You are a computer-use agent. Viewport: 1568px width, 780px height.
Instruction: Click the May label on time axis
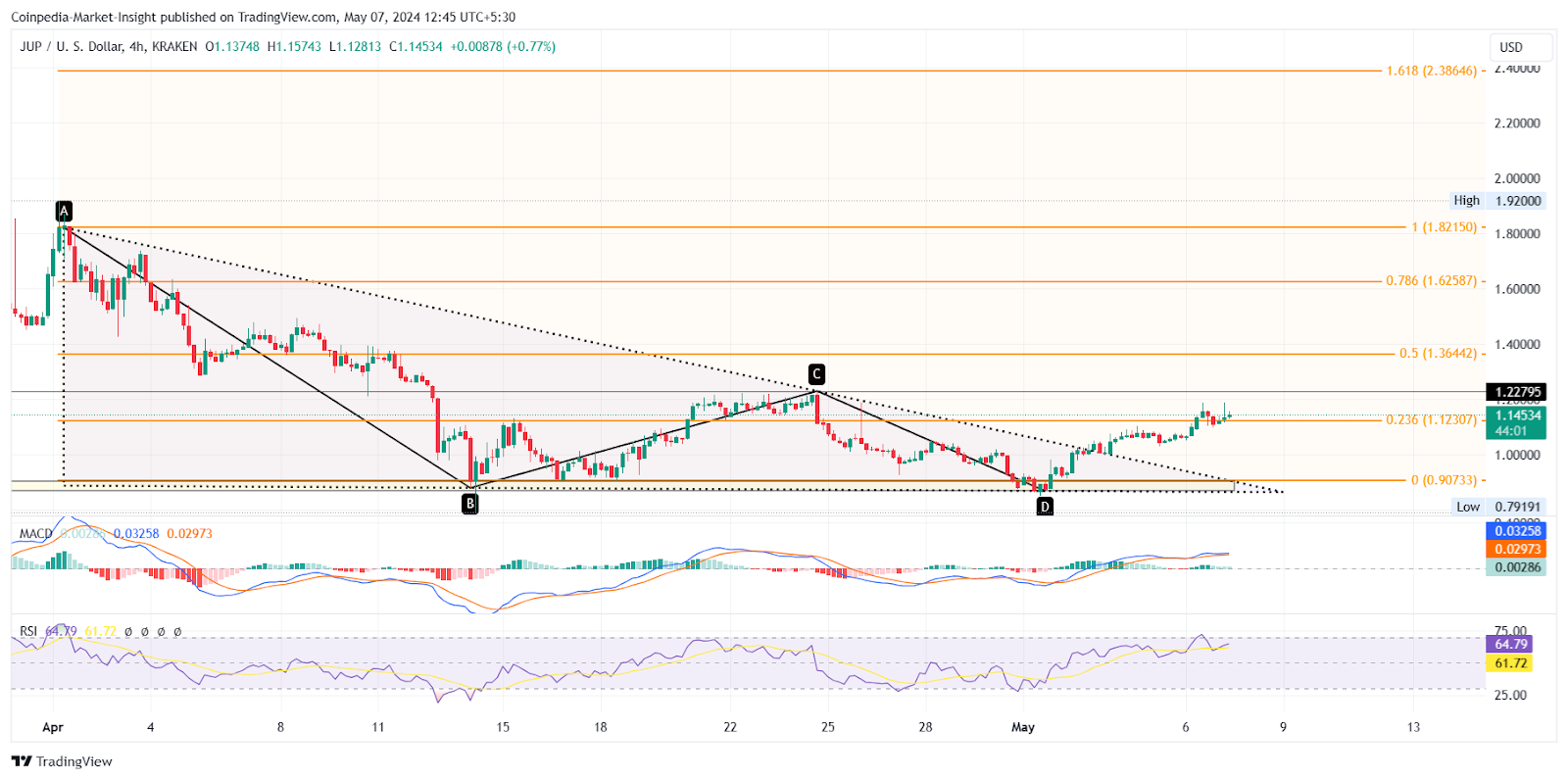coord(1023,727)
